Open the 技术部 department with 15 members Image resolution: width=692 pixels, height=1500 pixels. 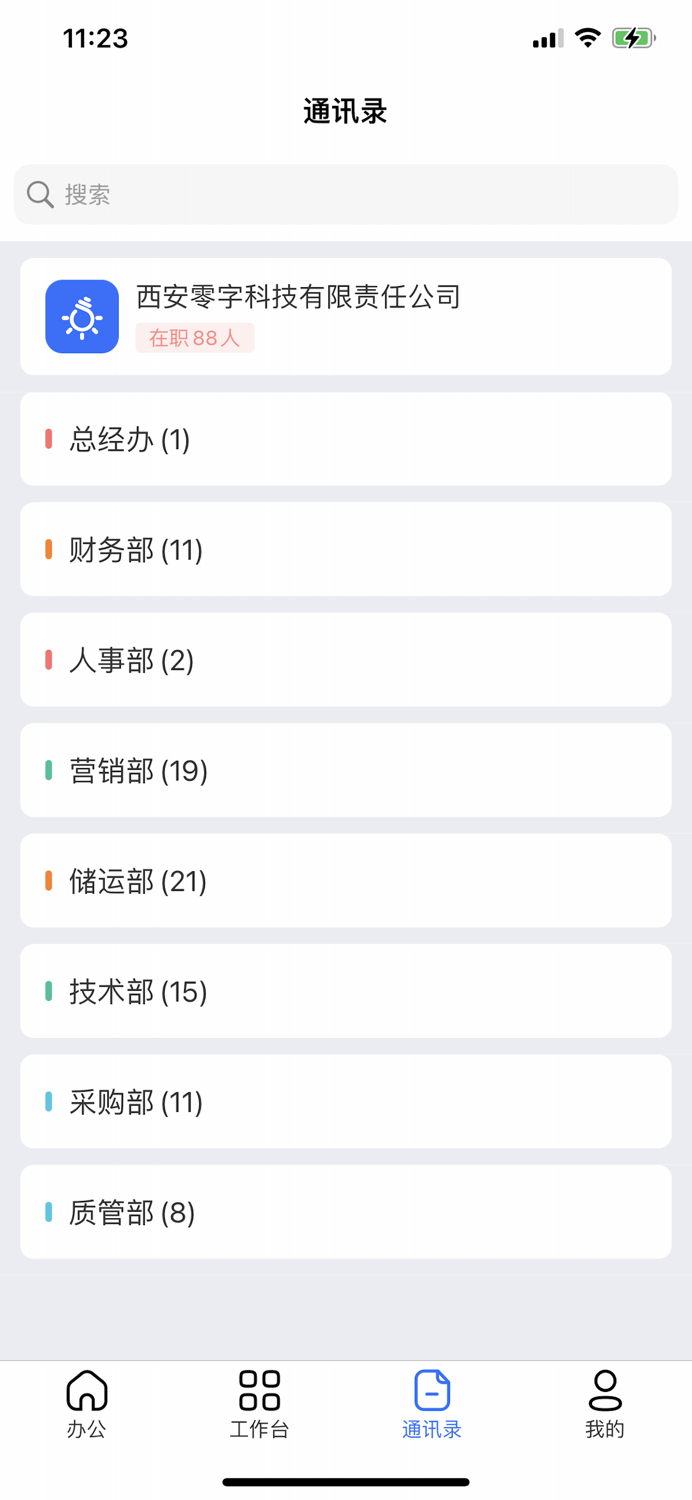pos(345,991)
